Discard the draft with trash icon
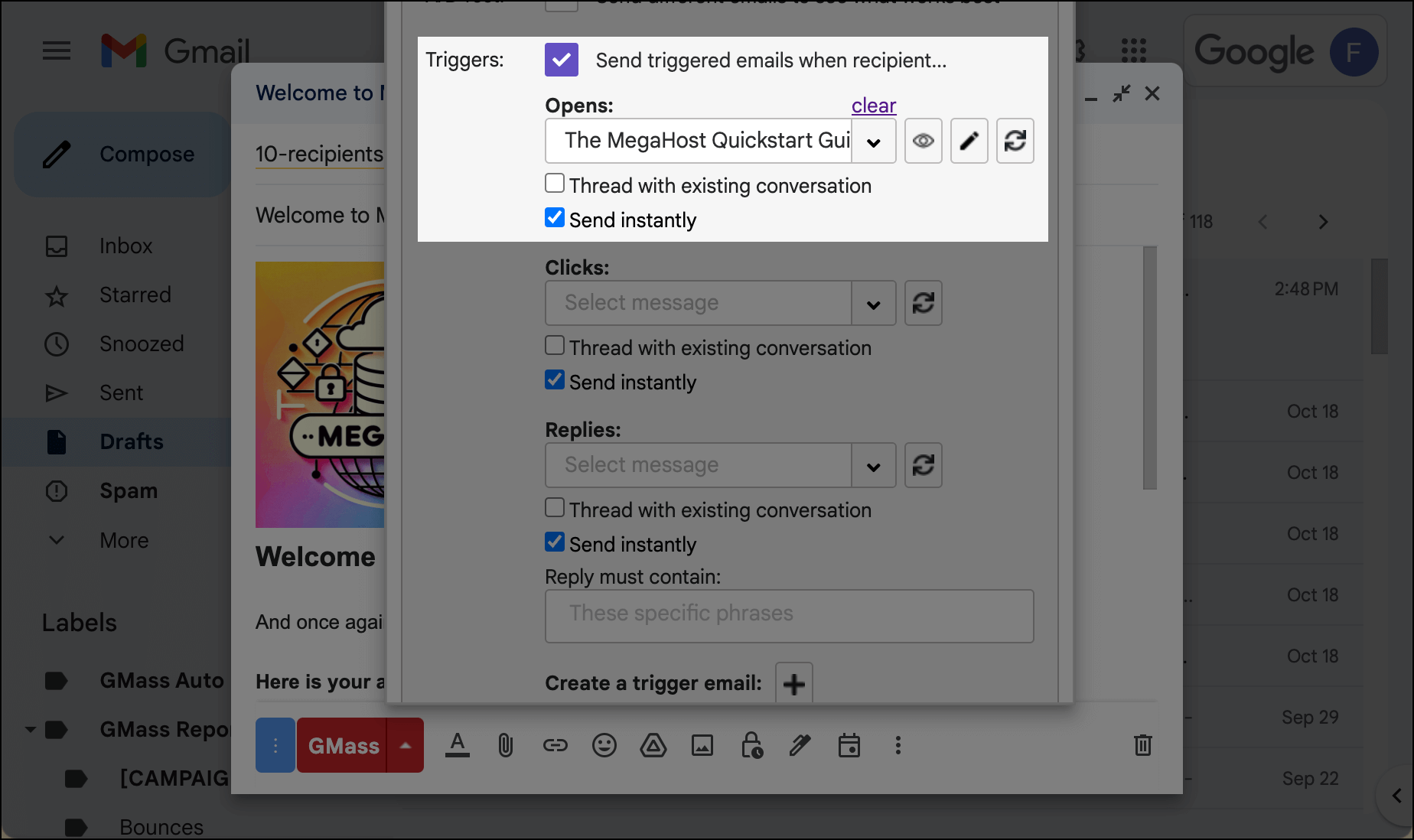 tap(1143, 745)
